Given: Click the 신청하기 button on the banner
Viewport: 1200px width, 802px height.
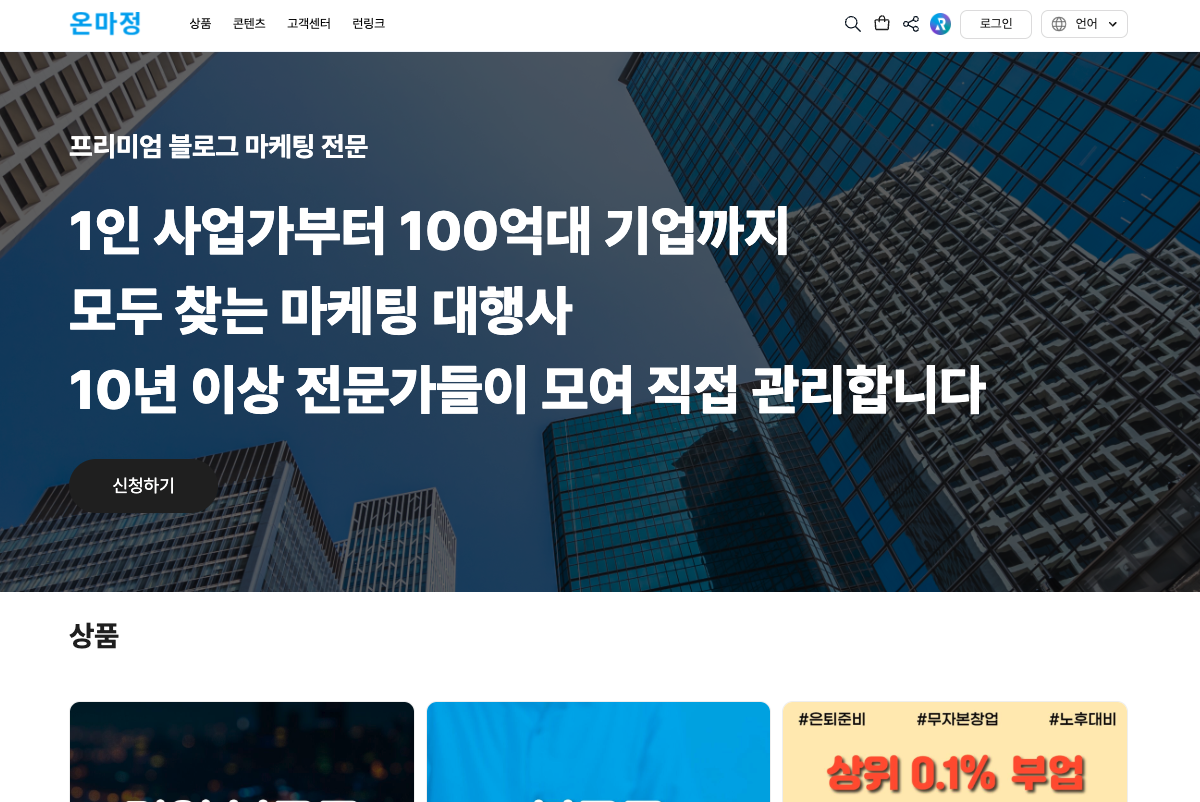Looking at the screenshot, I should (x=143, y=486).
